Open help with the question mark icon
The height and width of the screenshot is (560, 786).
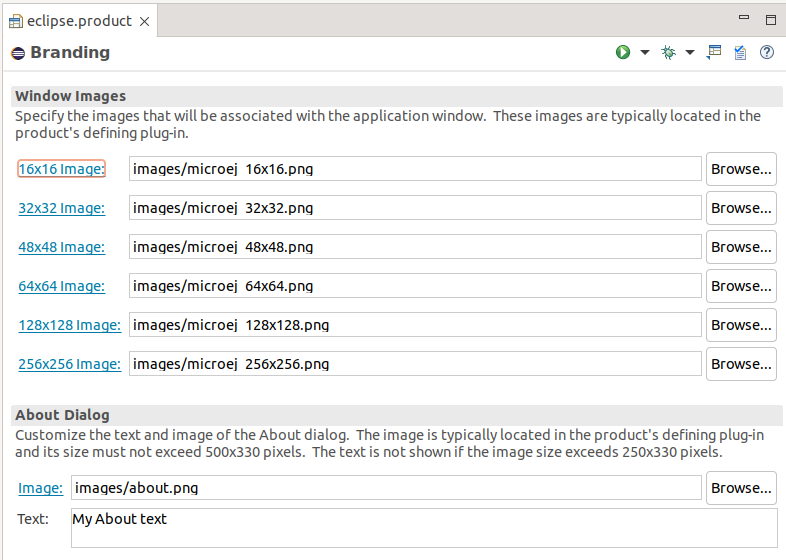[x=767, y=53]
